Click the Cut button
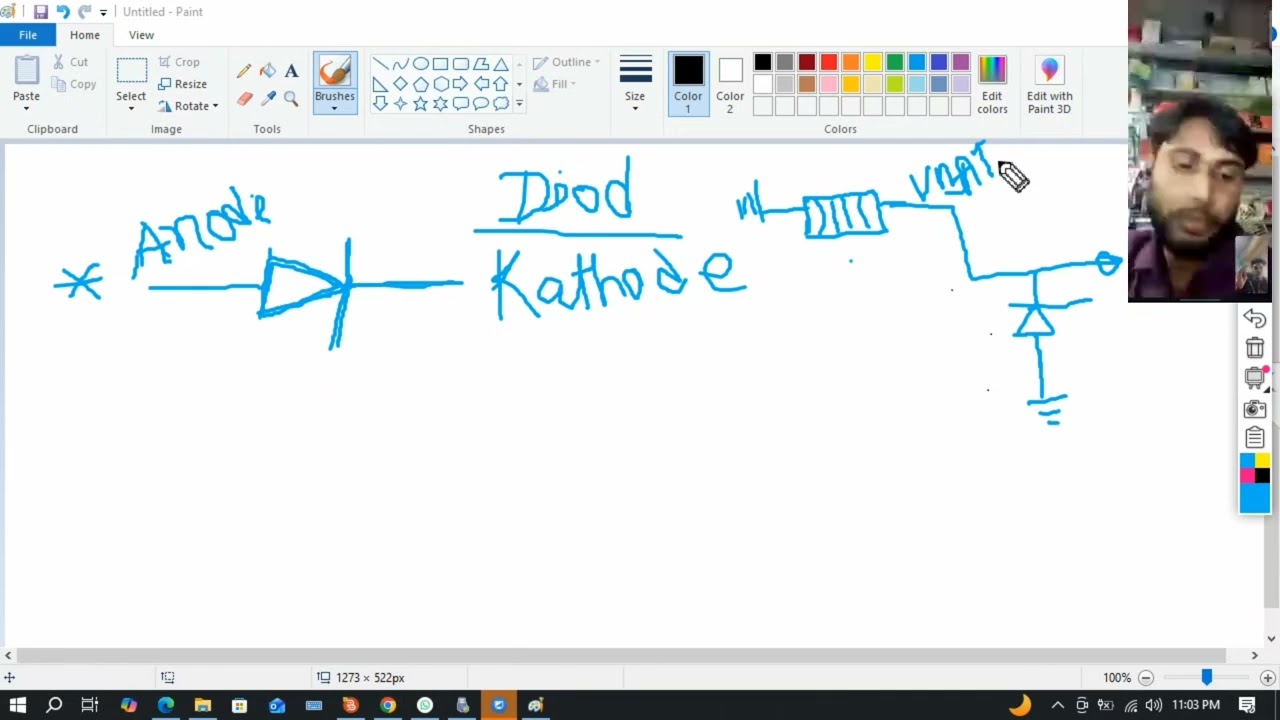The width and height of the screenshot is (1280, 720). (70, 62)
